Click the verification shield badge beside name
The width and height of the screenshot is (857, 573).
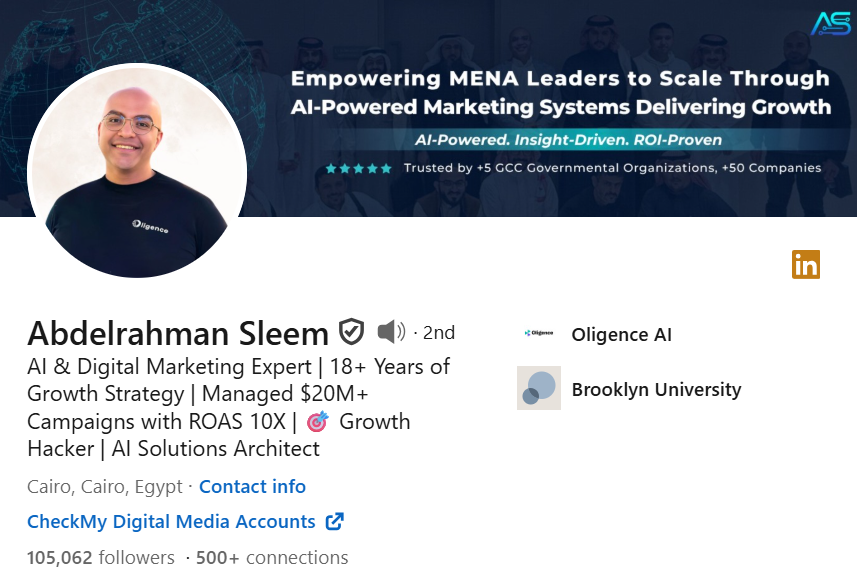[x=351, y=331]
